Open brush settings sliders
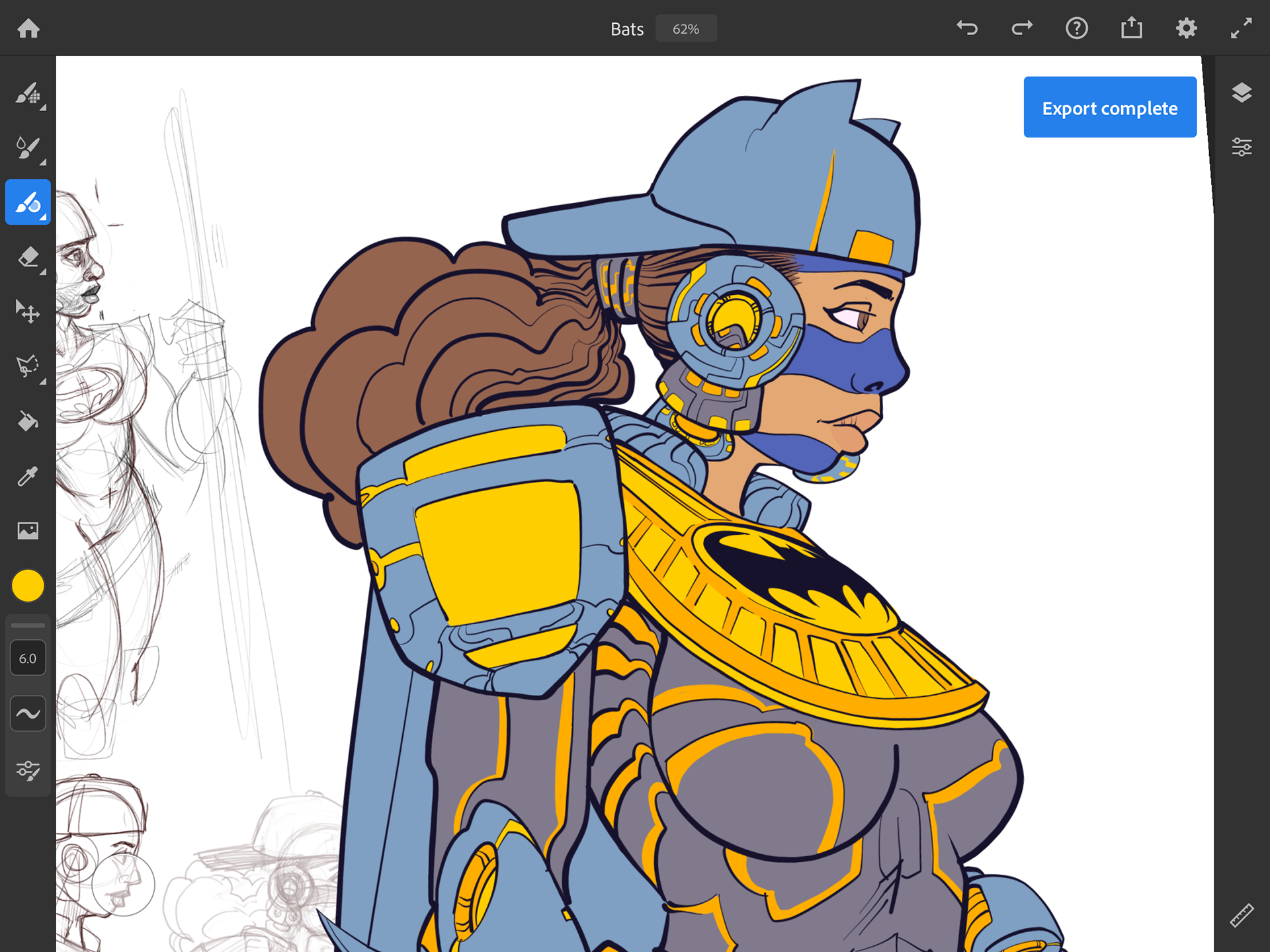1270x952 pixels. click(28, 770)
